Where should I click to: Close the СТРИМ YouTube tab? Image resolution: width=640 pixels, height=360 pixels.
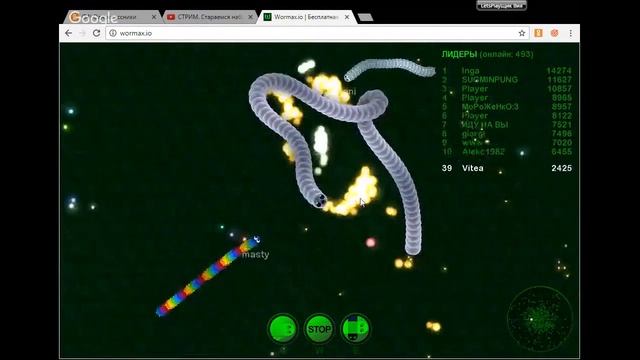pos(250,17)
